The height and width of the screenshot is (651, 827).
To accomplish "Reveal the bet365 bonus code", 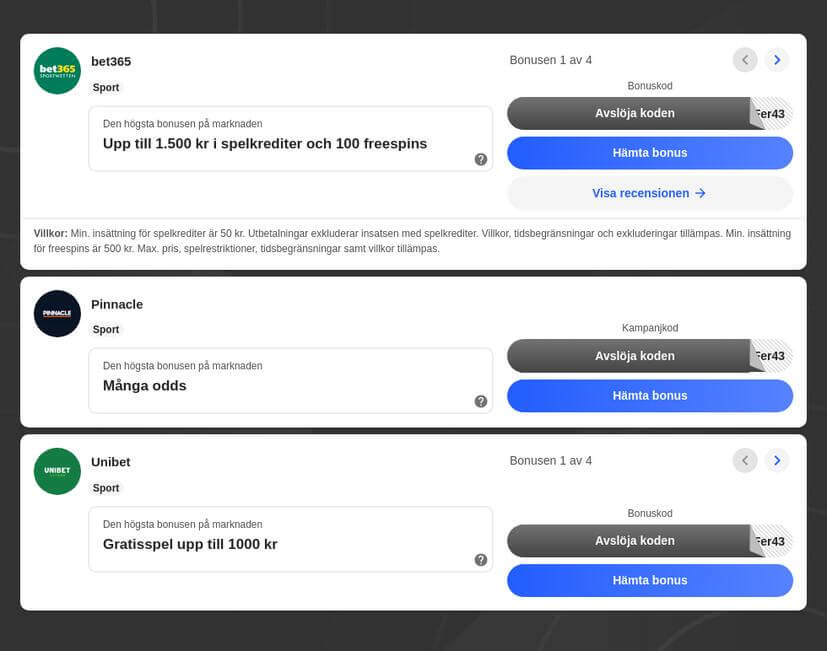I will pyautogui.click(x=634, y=113).
